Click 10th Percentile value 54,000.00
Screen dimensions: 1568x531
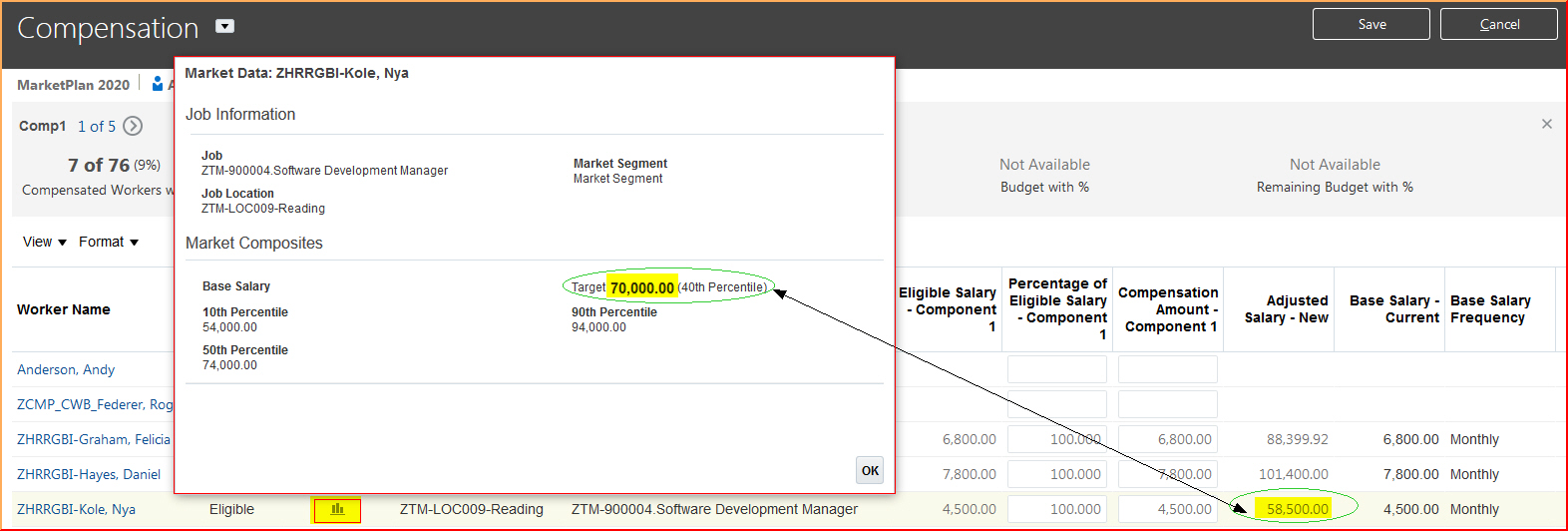click(229, 327)
